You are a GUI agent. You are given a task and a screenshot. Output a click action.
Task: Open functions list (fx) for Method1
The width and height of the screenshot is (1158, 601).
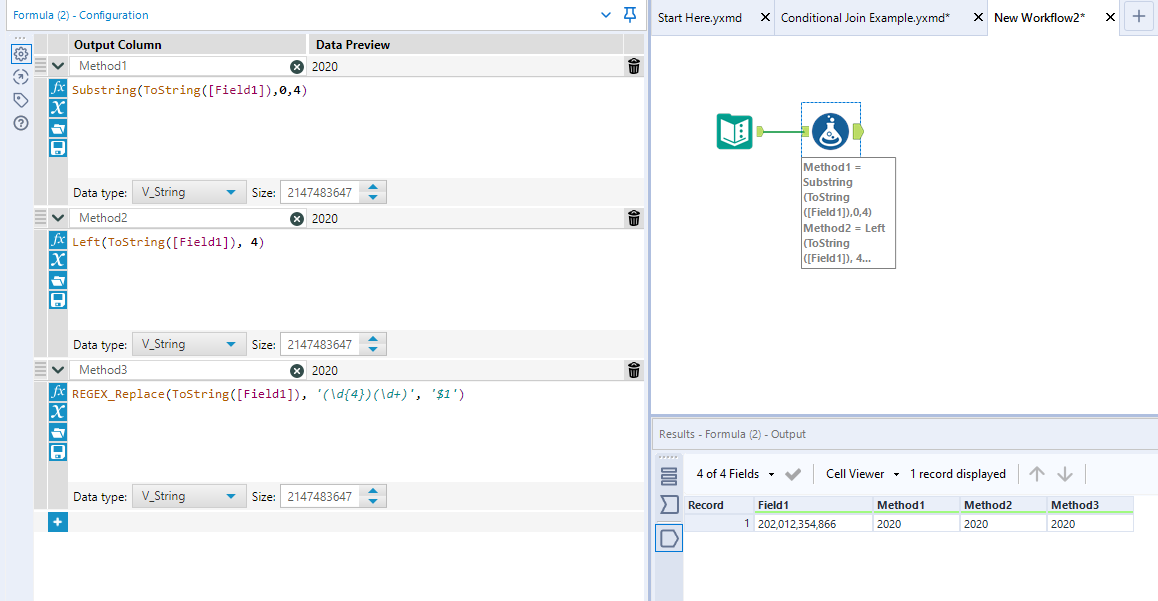58,88
